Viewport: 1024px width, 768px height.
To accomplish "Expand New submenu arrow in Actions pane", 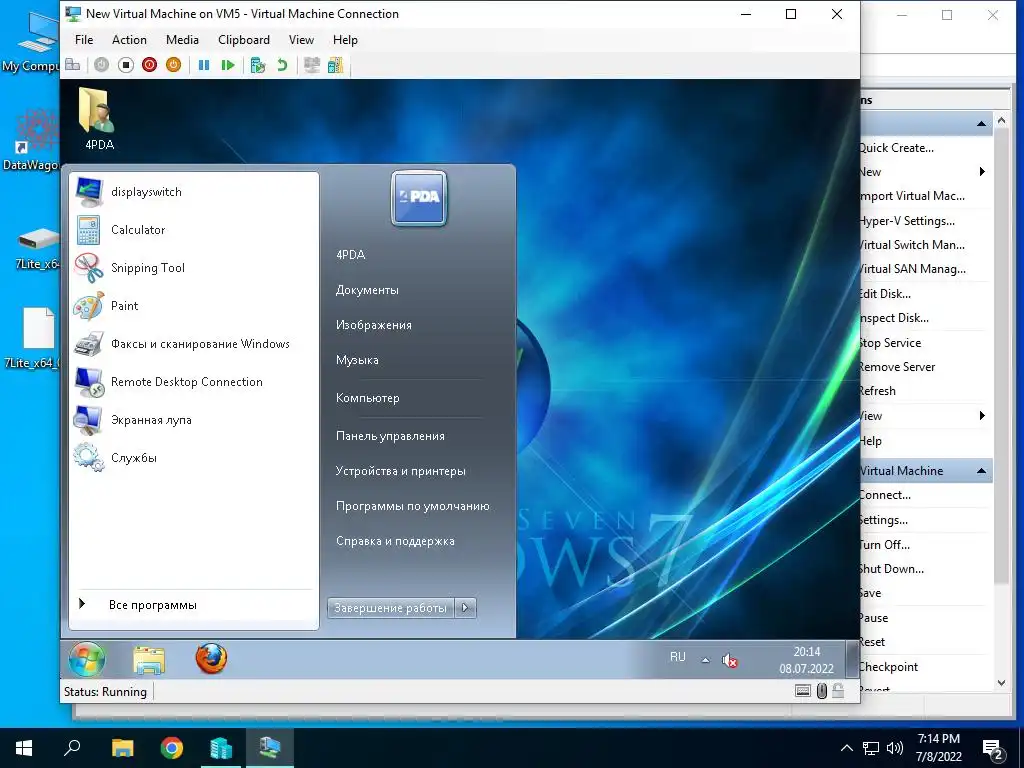I will [x=982, y=172].
